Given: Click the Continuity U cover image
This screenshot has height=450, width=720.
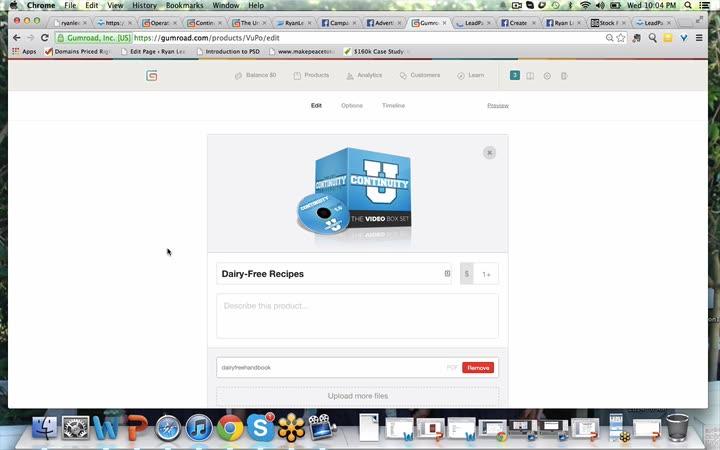Looking at the screenshot, I should pyautogui.click(x=354, y=194).
